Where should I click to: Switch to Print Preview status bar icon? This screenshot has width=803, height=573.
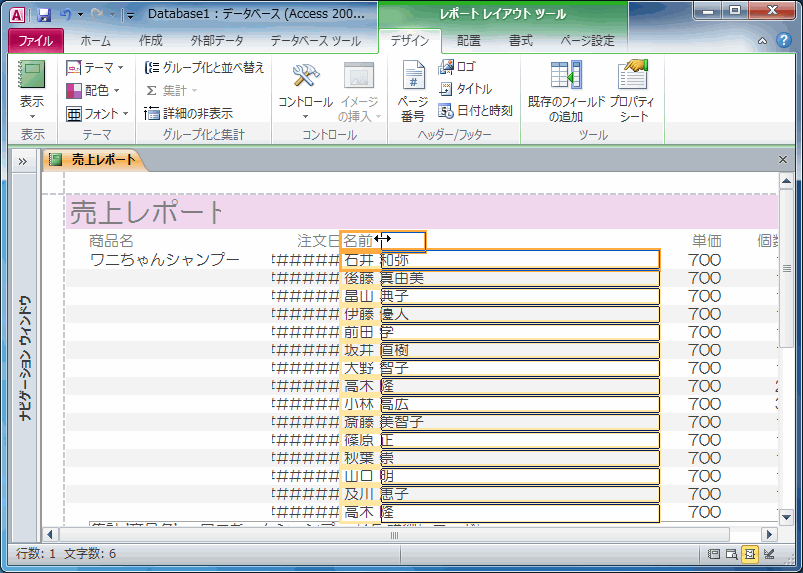tap(731, 554)
